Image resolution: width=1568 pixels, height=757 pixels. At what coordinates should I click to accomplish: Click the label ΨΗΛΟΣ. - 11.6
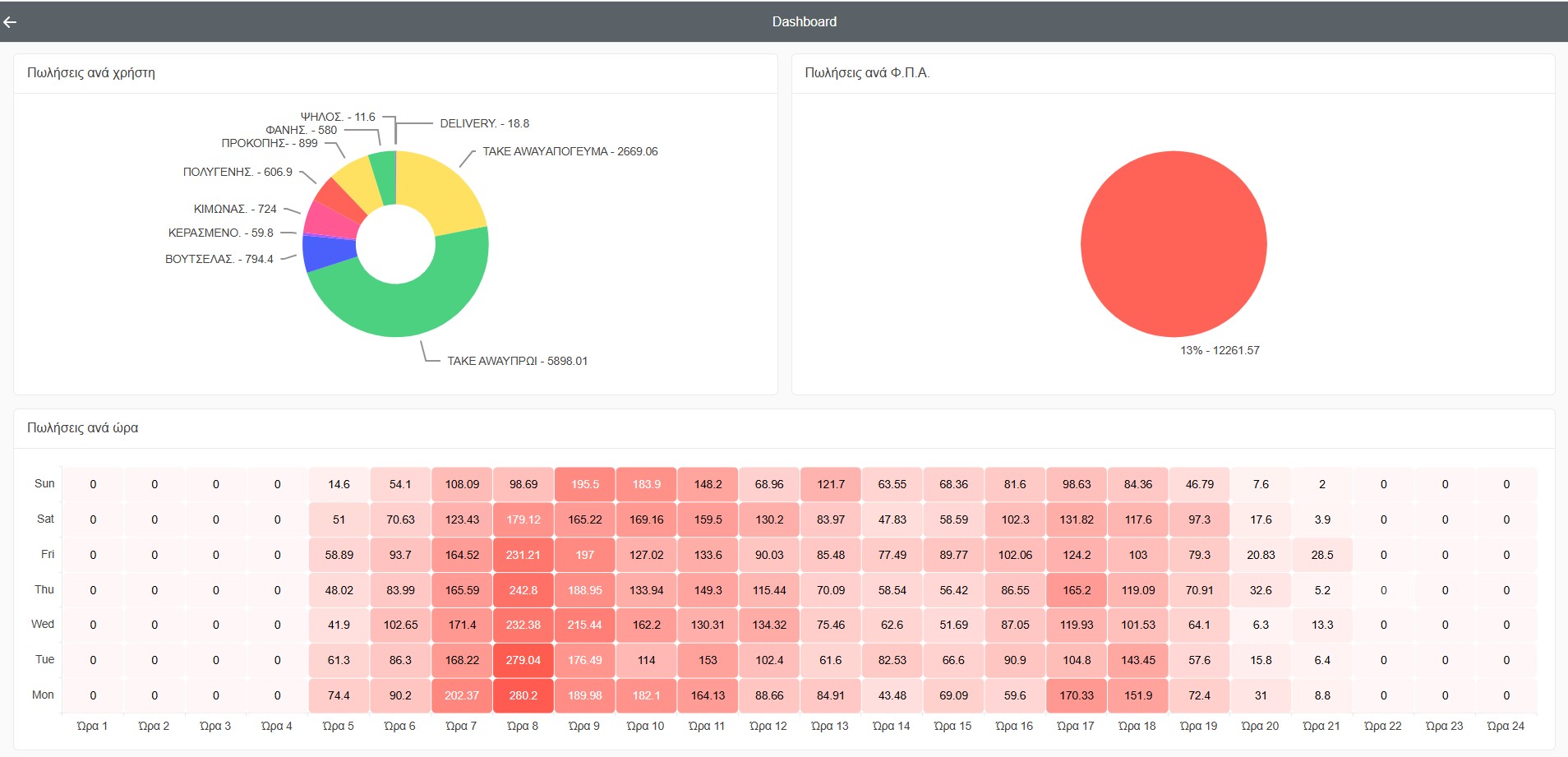click(x=338, y=117)
